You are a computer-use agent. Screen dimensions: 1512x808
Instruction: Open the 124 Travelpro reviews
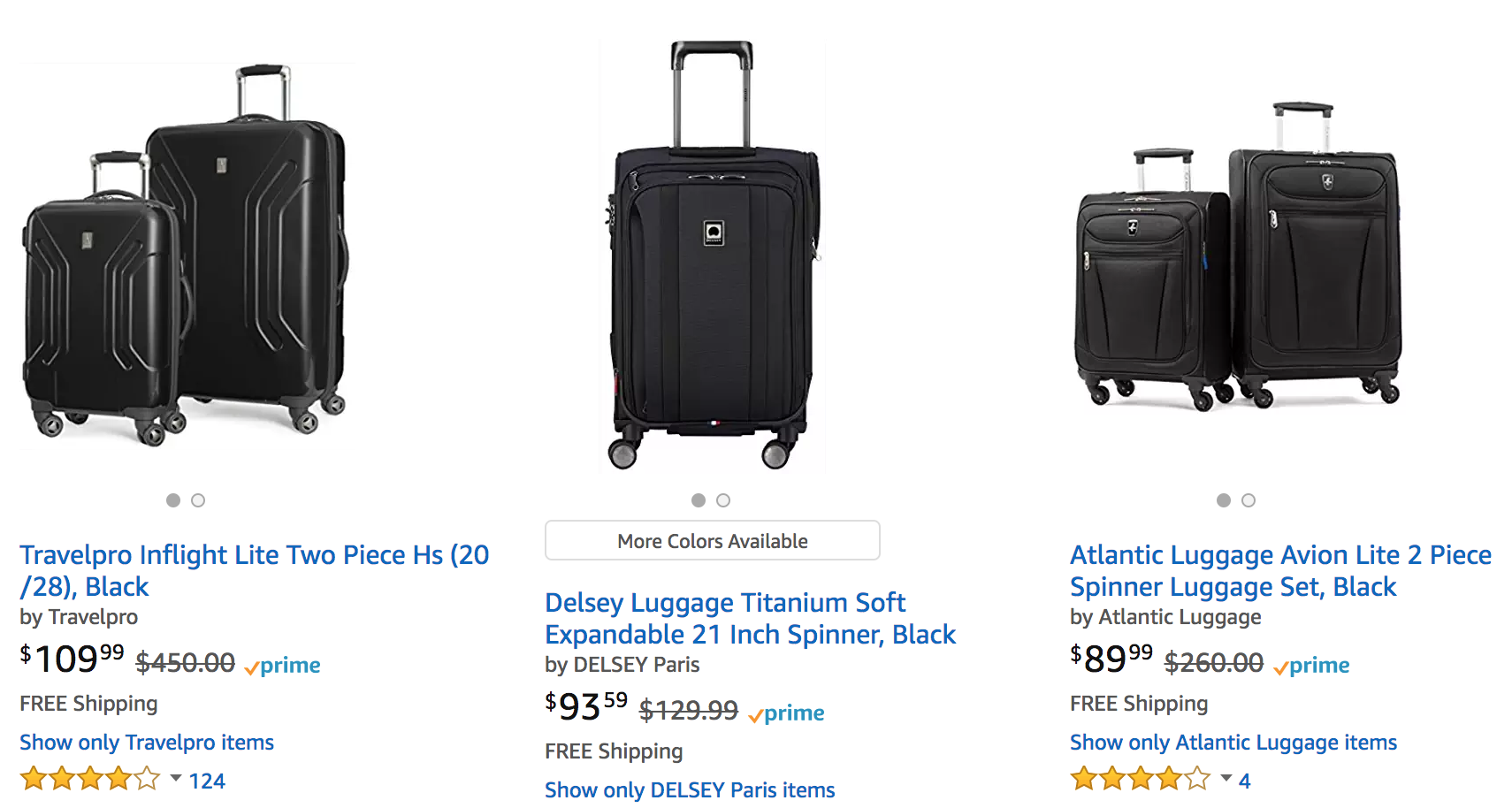coord(207,781)
